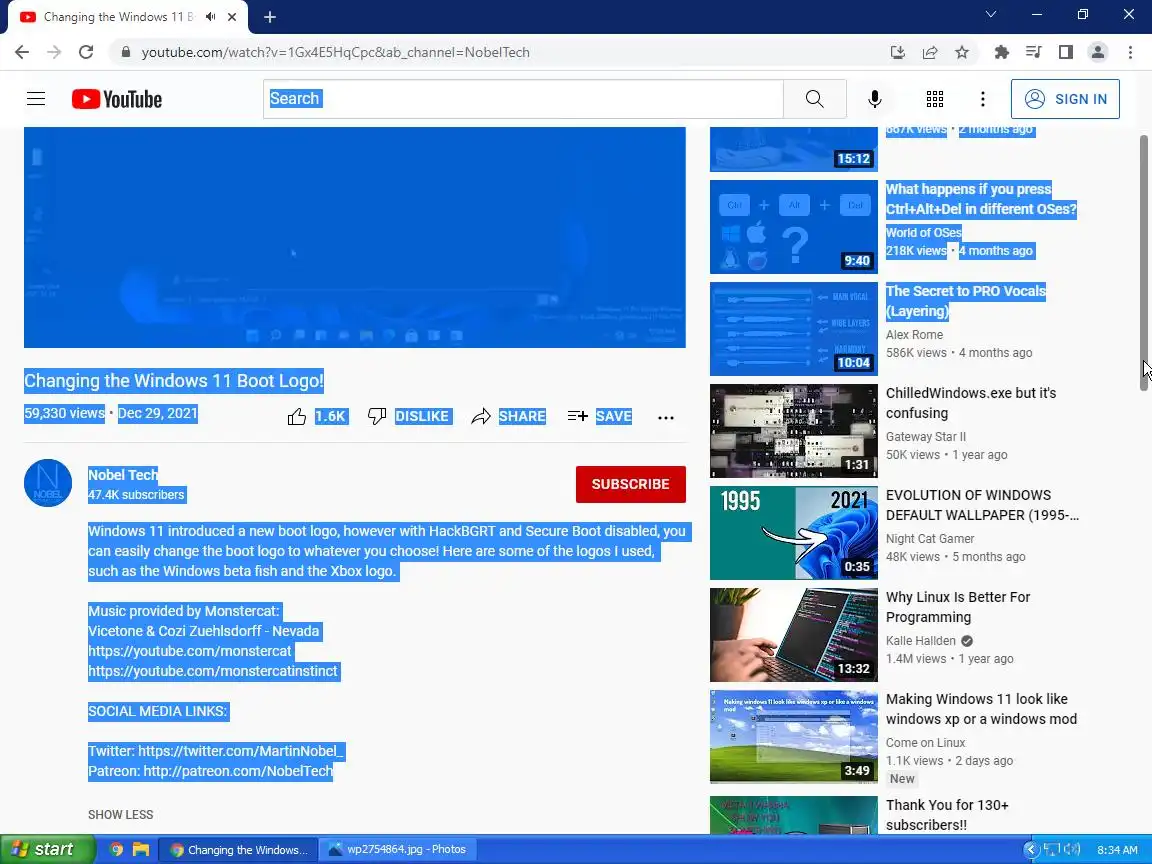Open file explorer quick launch folder icon
Image resolution: width=1152 pixels, height=864 pixels.
tap(141, 849)
